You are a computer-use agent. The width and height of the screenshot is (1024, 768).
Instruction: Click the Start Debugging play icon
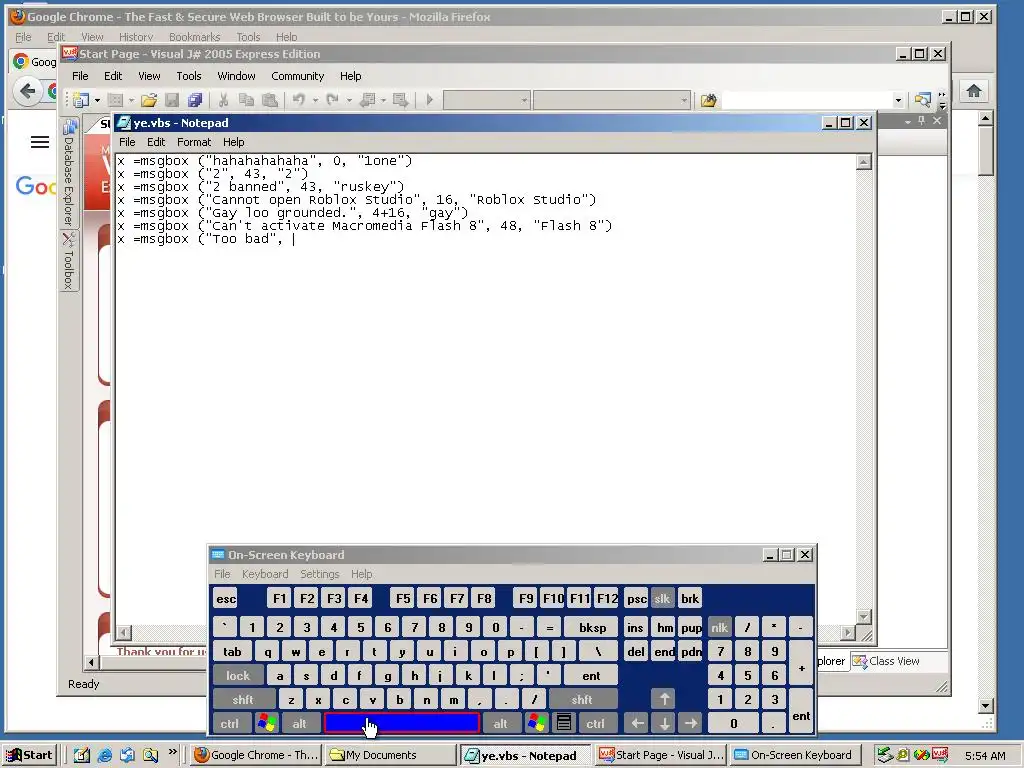click(429, 100)
